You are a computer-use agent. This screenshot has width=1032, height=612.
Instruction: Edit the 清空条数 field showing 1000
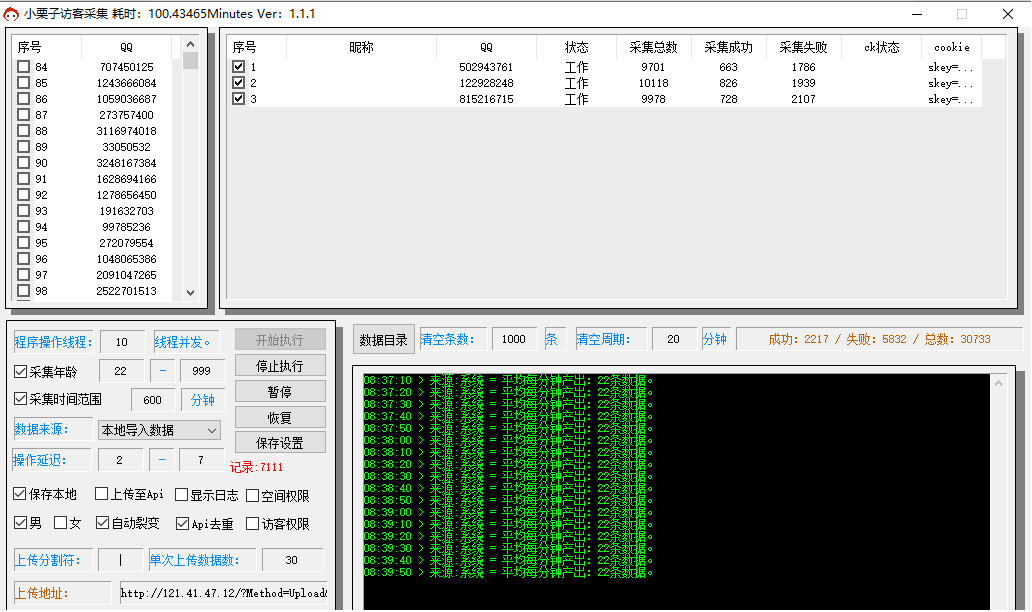[514, 340]
